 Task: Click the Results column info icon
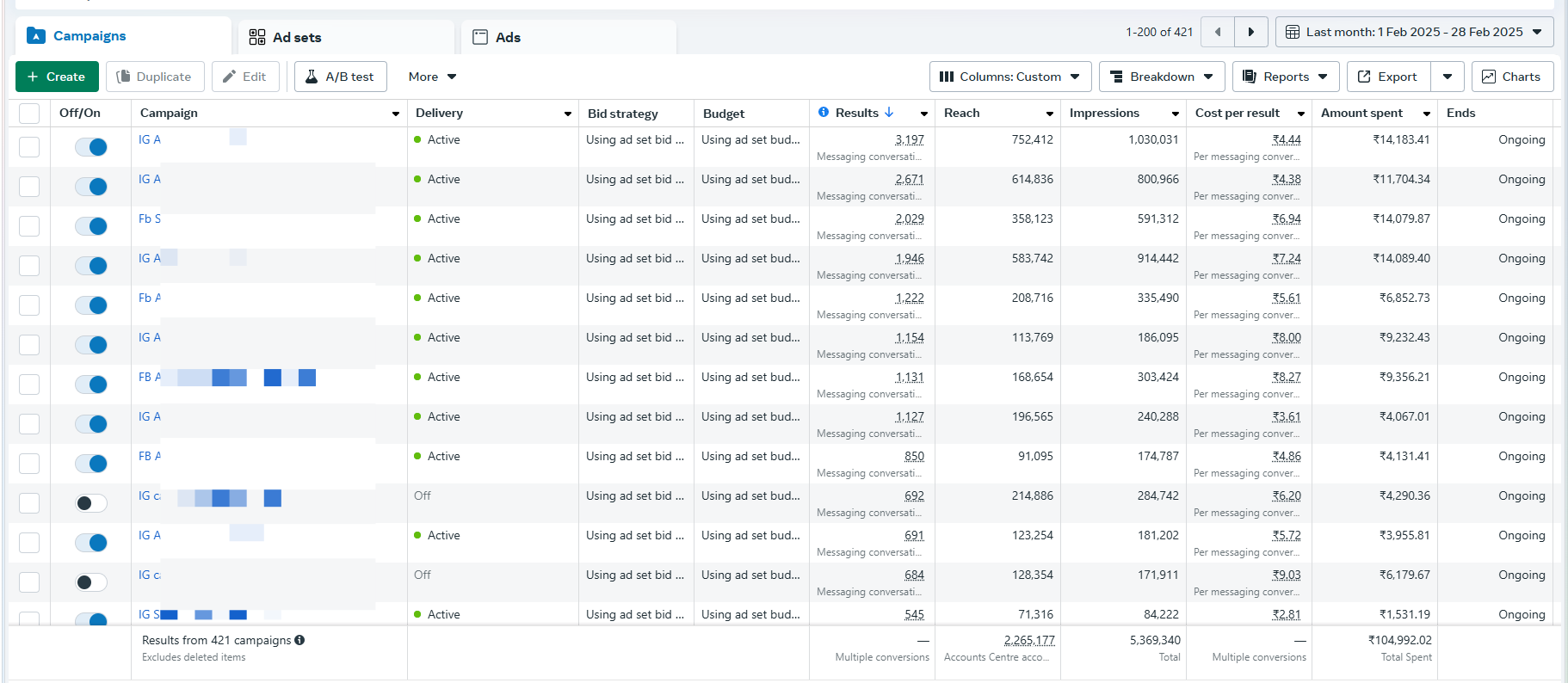pos(824,113)
